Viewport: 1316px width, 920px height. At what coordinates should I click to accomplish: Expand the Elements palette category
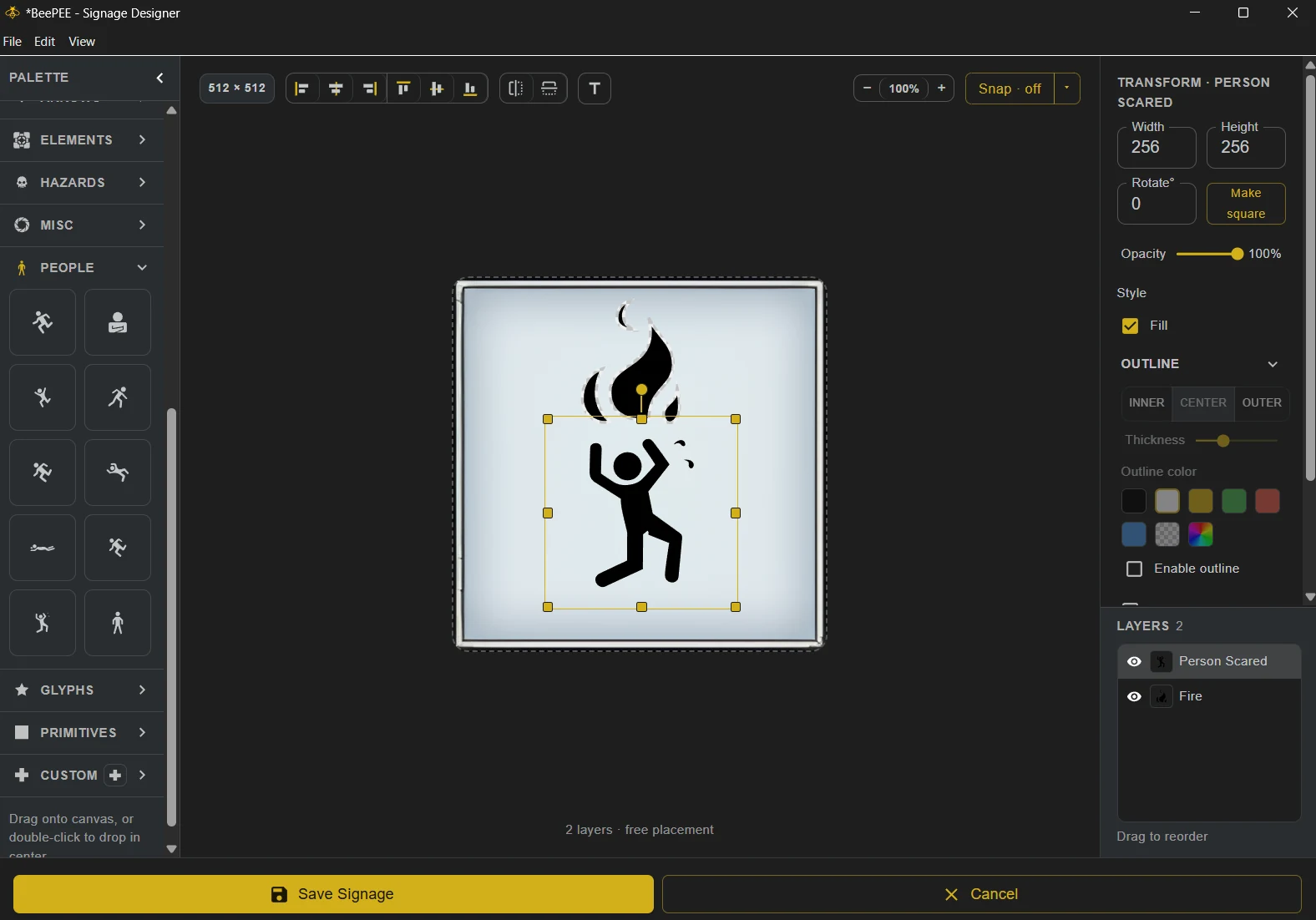click(x=82, y=139)
